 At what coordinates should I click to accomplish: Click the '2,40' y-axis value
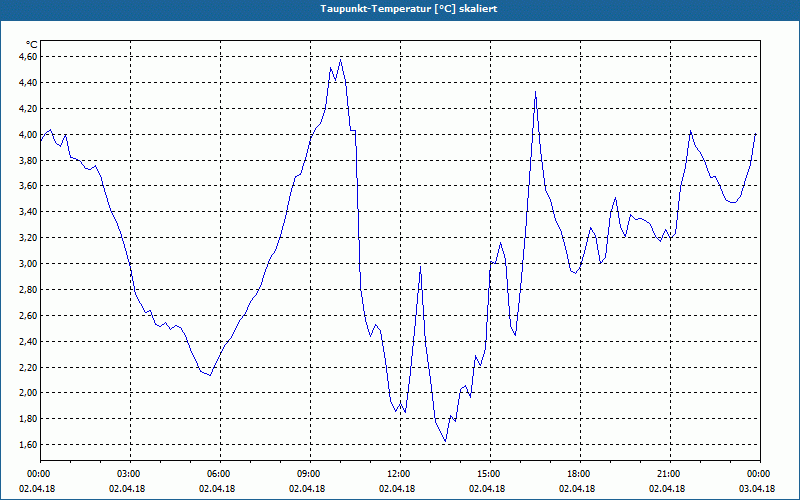coord(28,341)
